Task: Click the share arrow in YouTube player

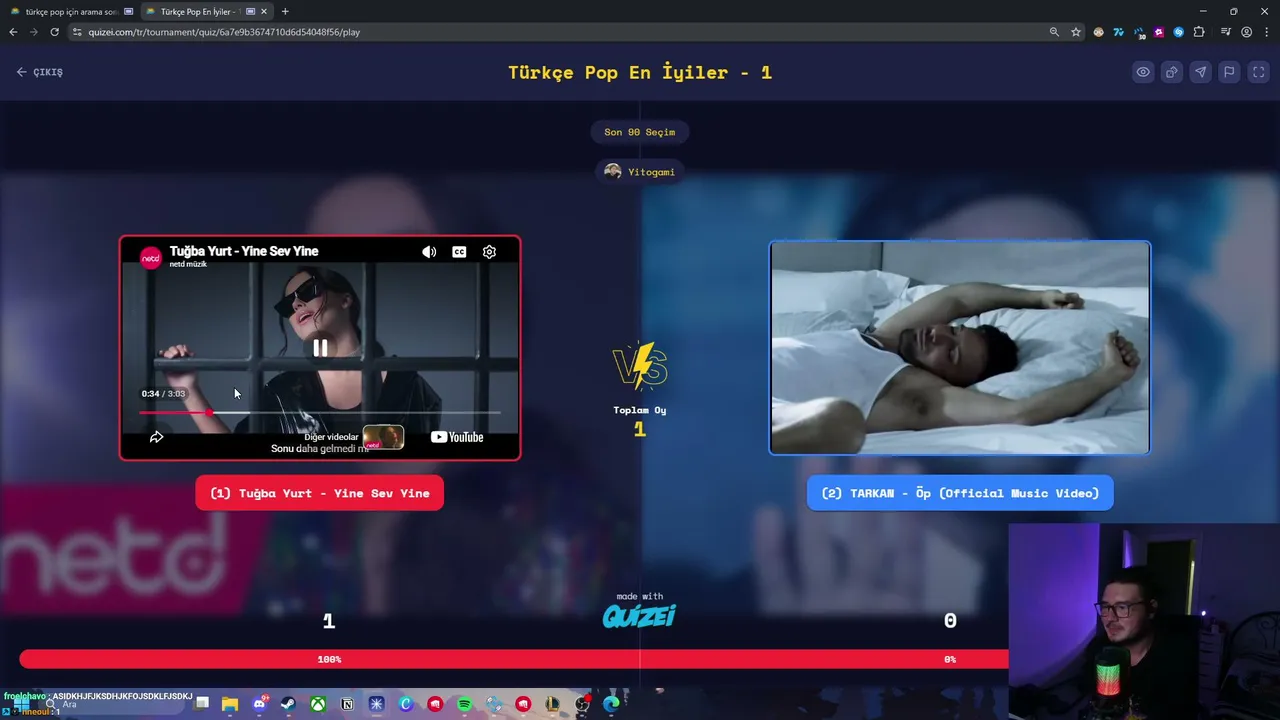Action: tap(157, 437)
